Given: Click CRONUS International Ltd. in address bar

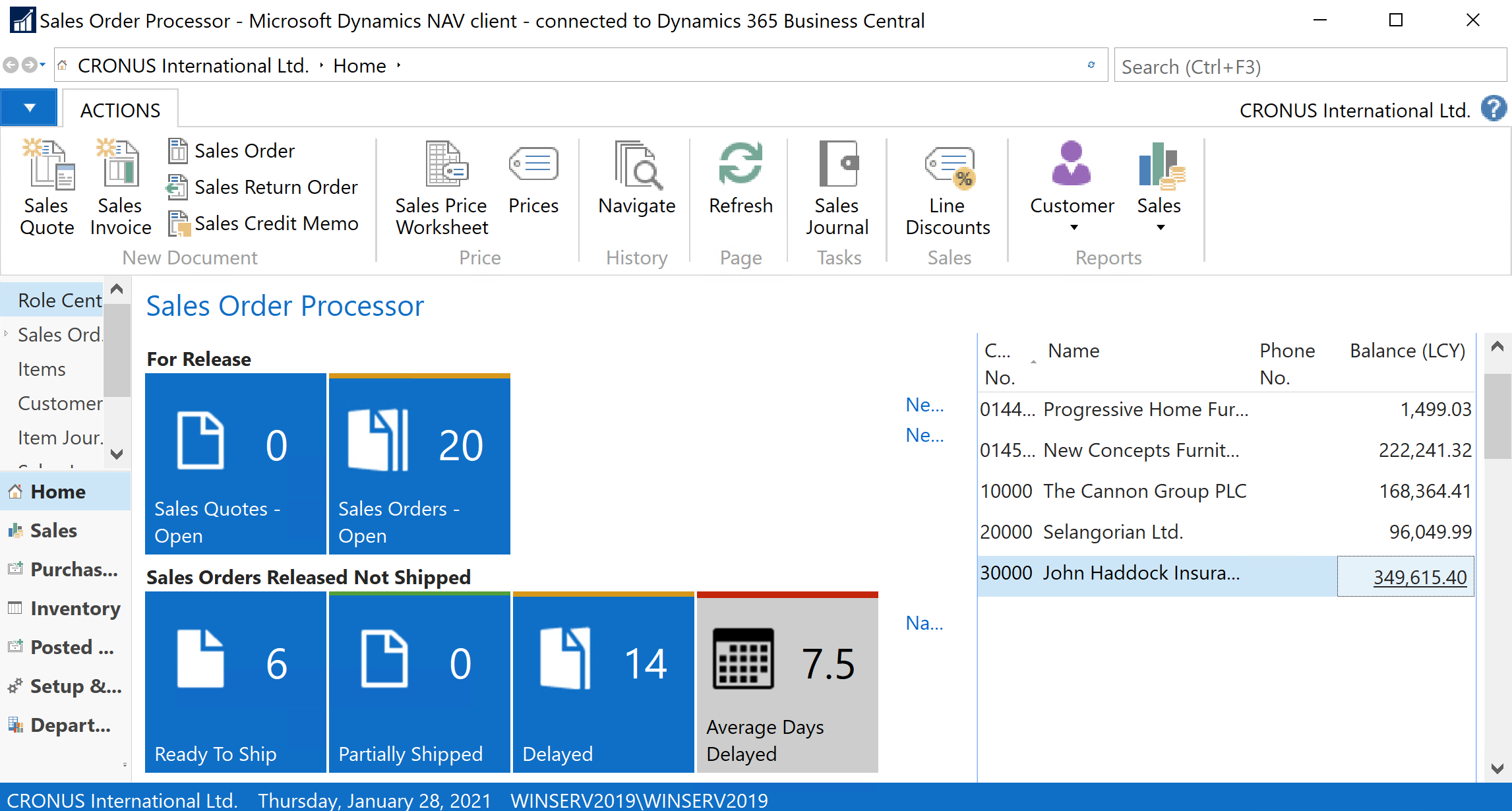Looking at the screenshot, I should [193, 66].
